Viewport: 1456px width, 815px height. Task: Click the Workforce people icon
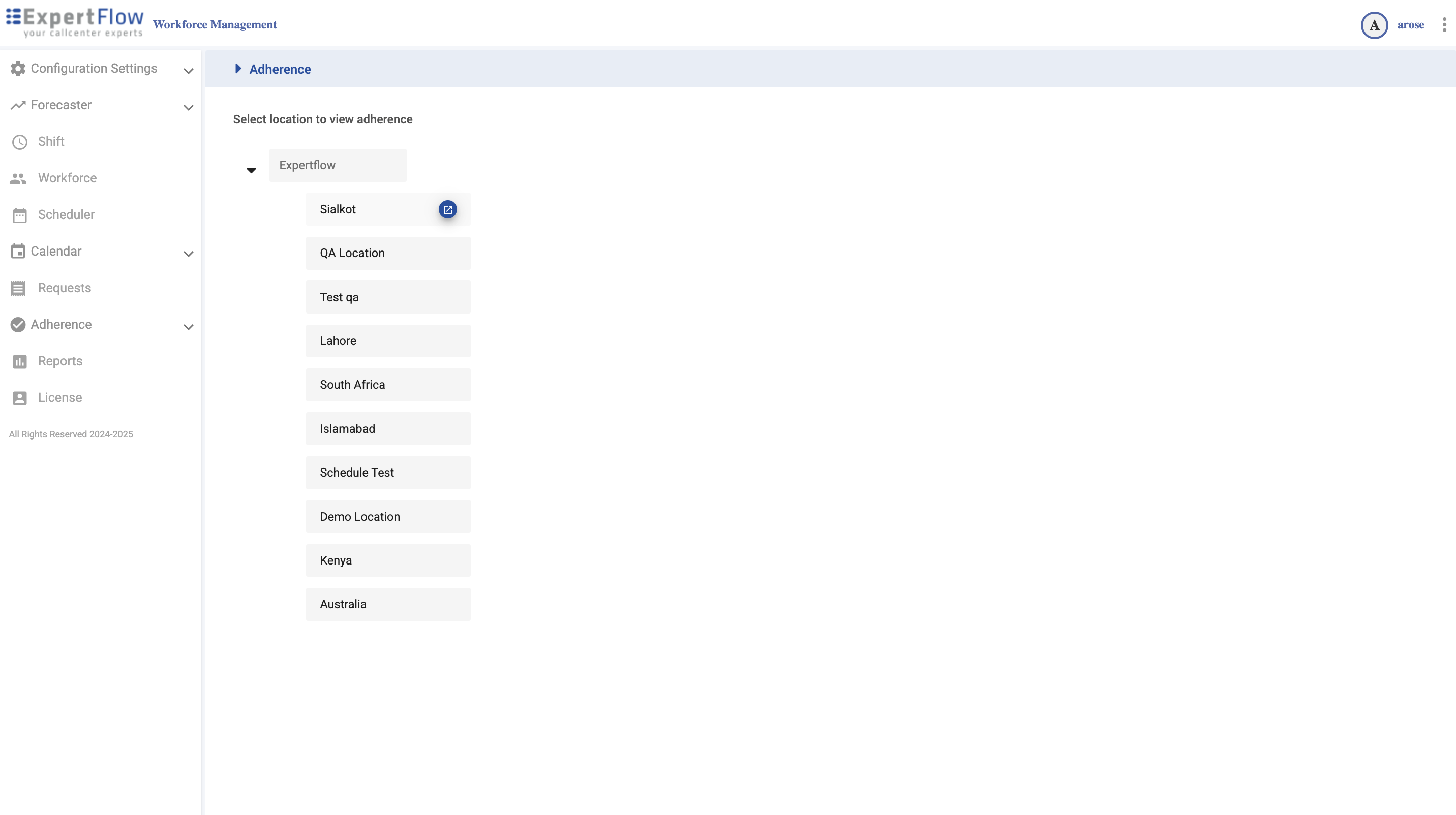18,178
